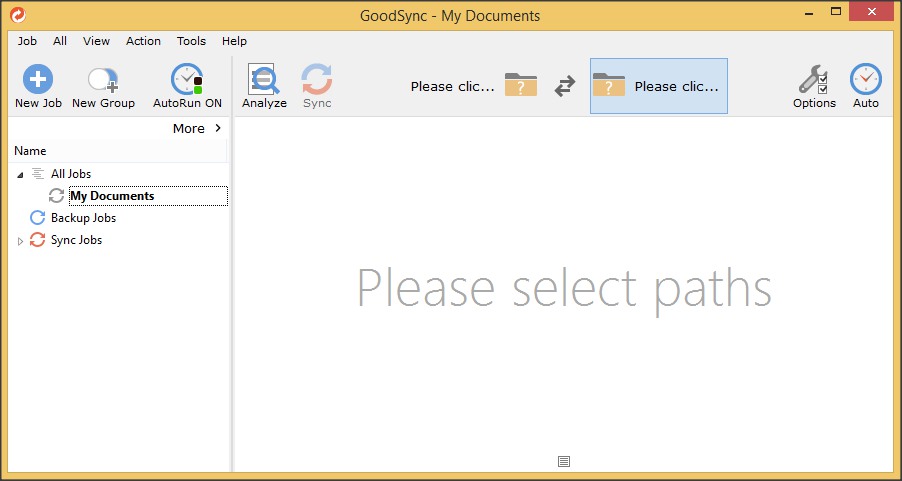Click the log panel icon at the bottom
Screen dimensions: 902x481
pos(564,461)
